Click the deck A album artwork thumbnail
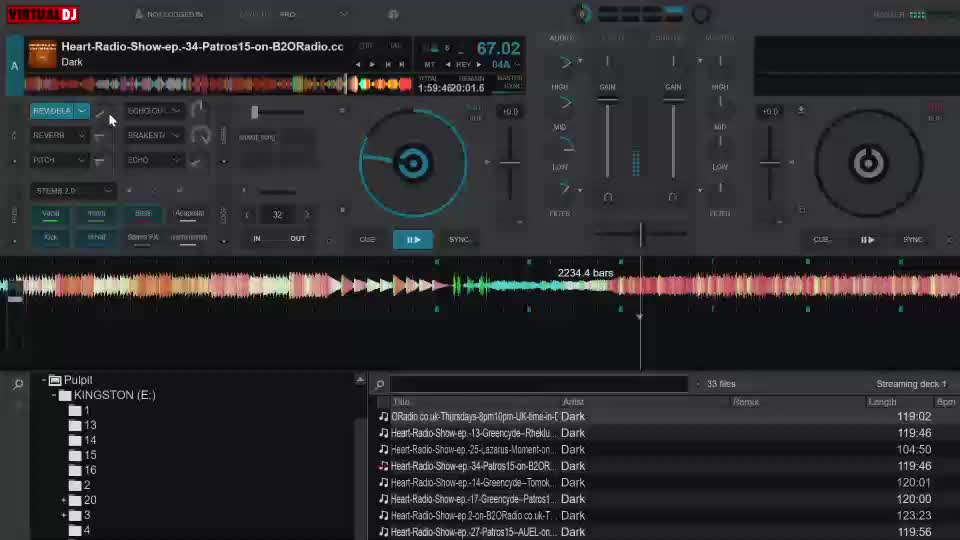 (x=42, y=54)
